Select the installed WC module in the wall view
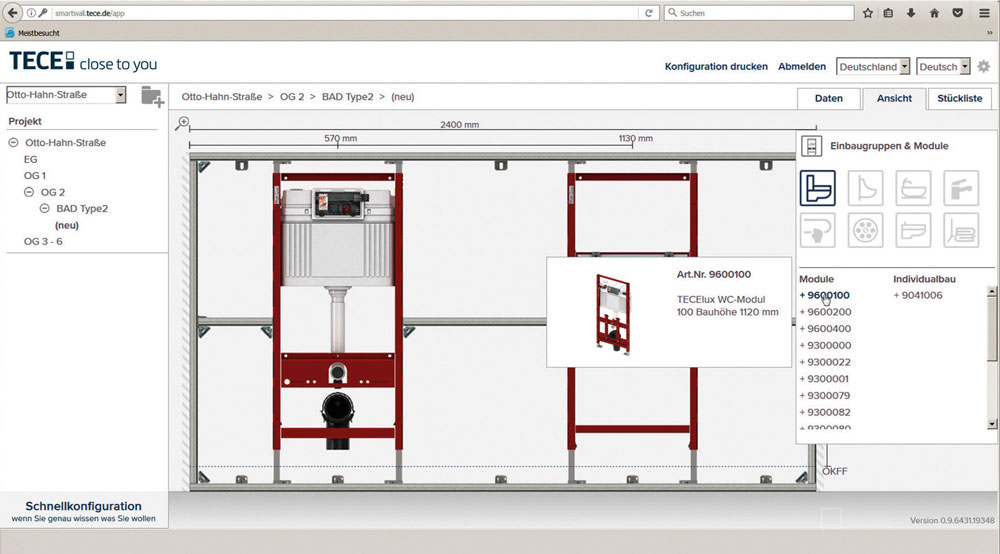 (x=337, y=311)
